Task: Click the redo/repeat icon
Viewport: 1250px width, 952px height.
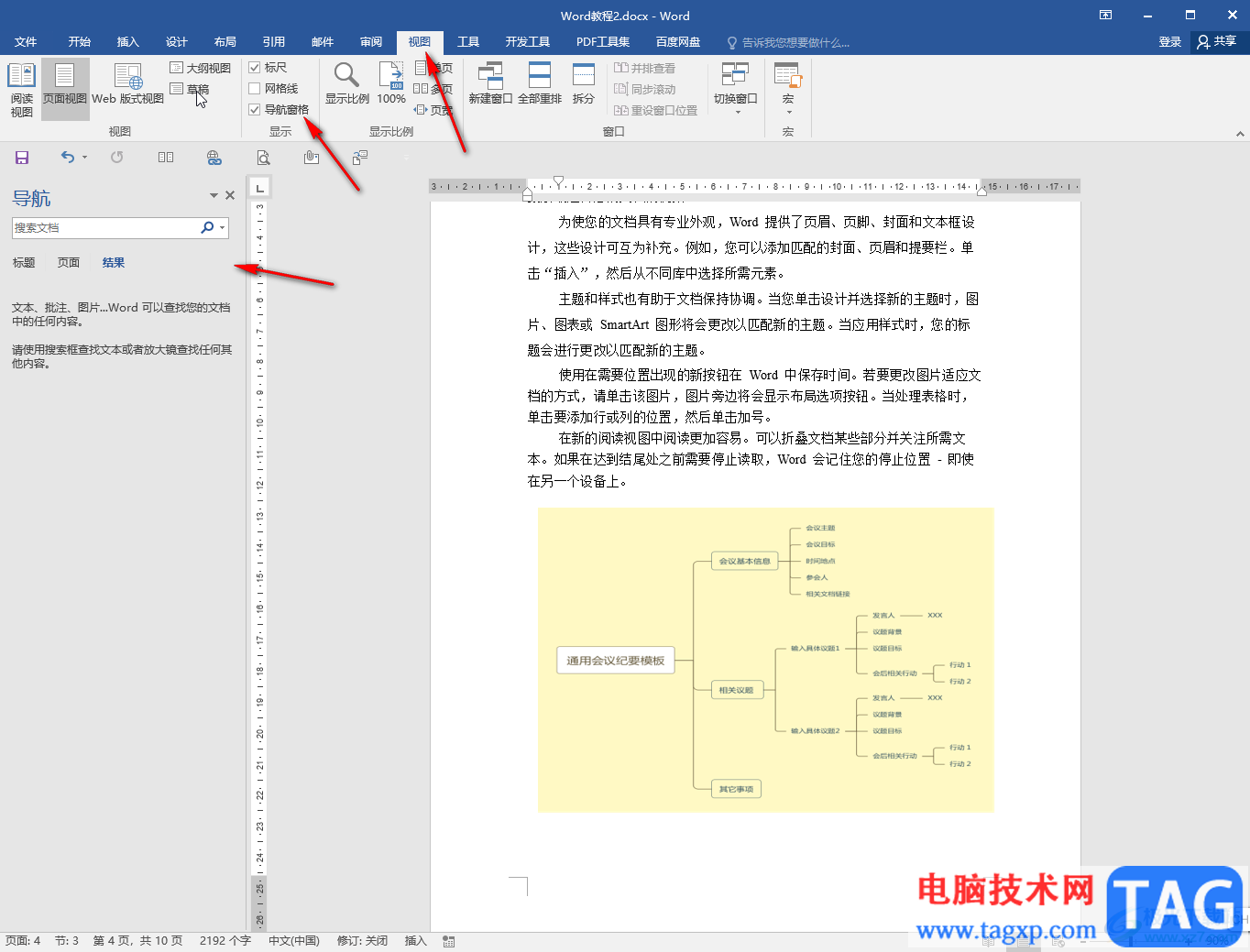Action: coord(117,158)
